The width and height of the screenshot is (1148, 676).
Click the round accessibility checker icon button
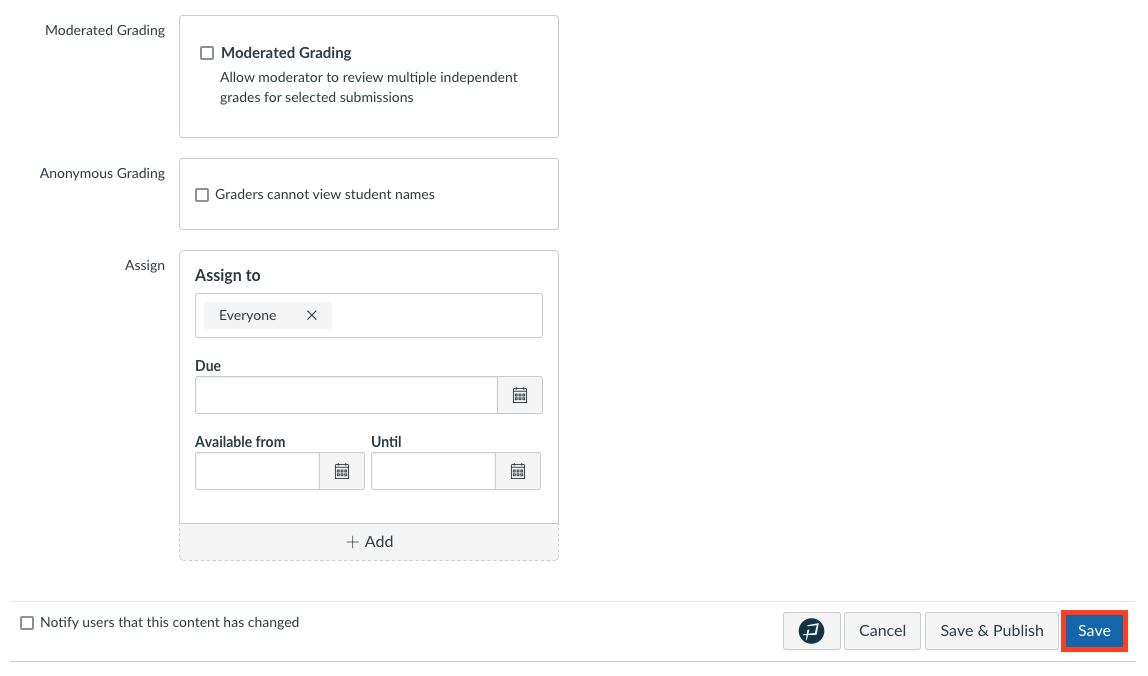tap(812, 631)
